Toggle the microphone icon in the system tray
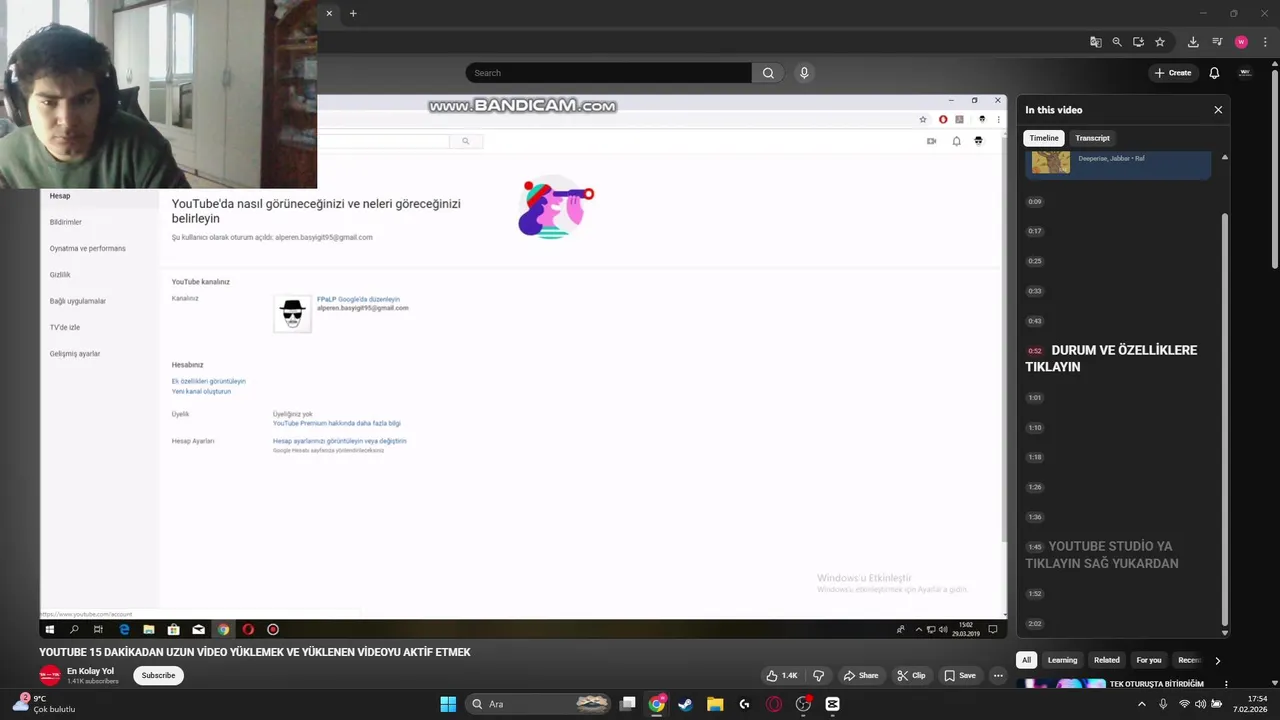 (x=1163, y=704)
